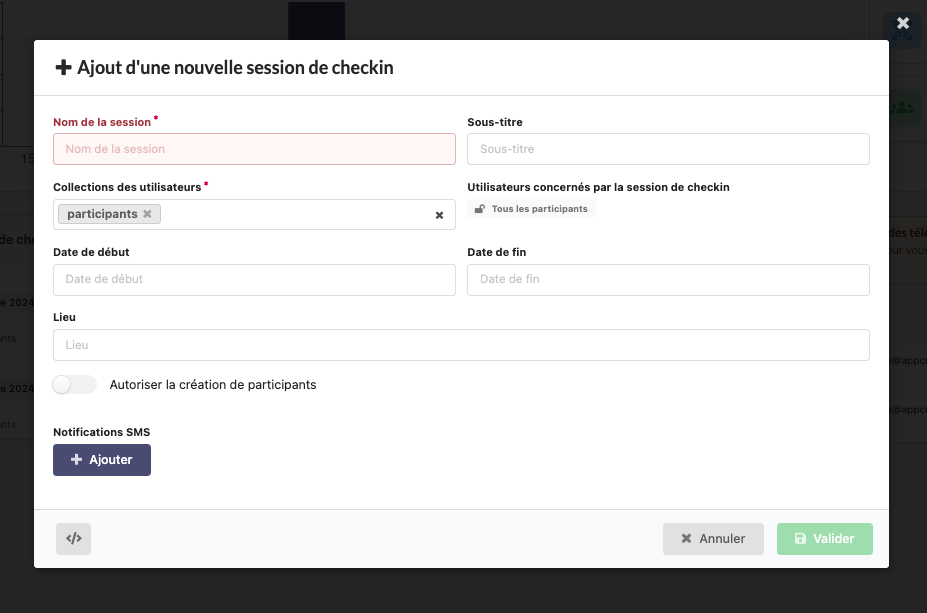This screenshot has width=927, height=613.
Task: Select the Lieu text field
Action: (461, 345)
